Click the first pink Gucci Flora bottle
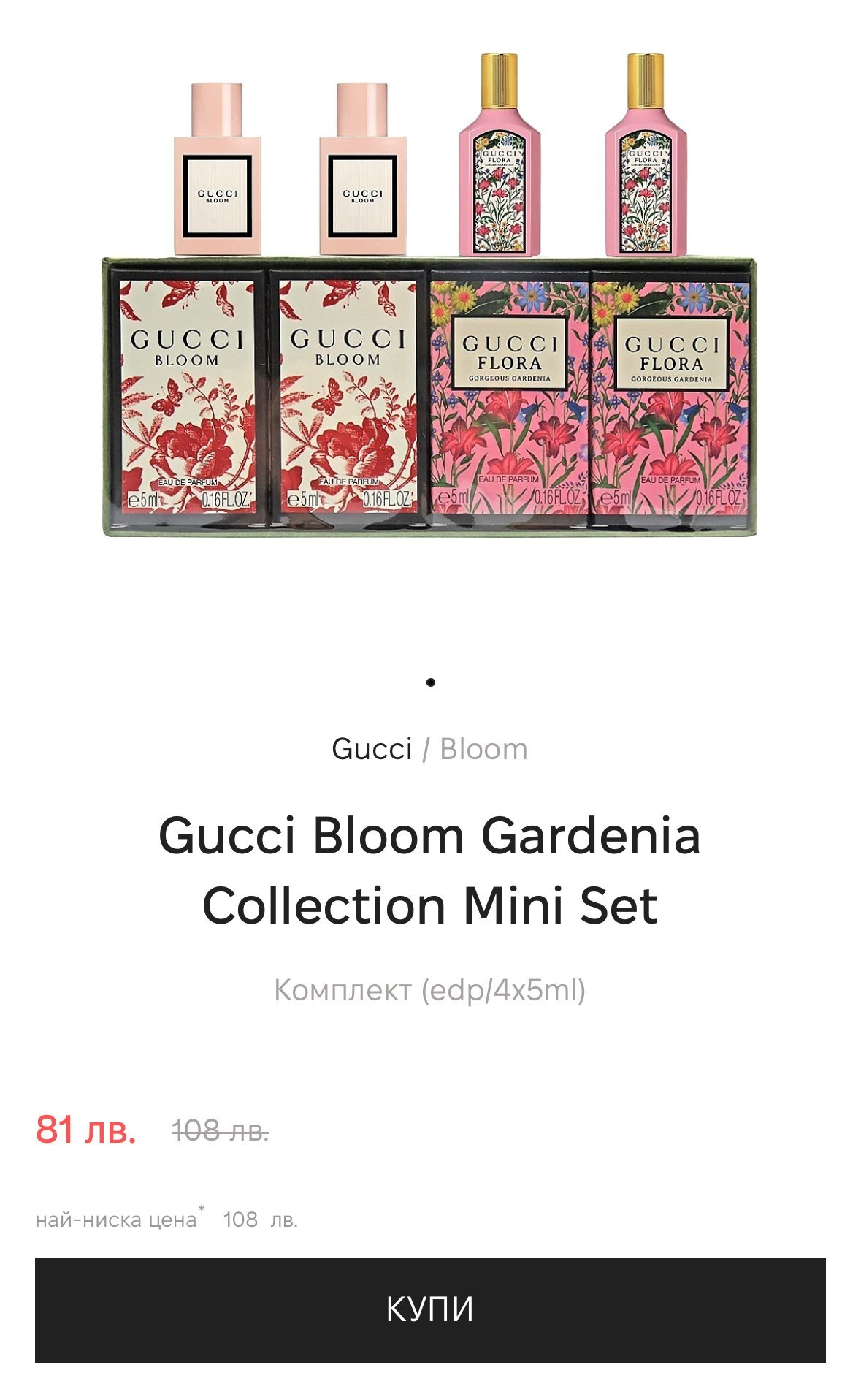Image resolution: width=861 pixels, height=1400 pixels. pos(500,154)
